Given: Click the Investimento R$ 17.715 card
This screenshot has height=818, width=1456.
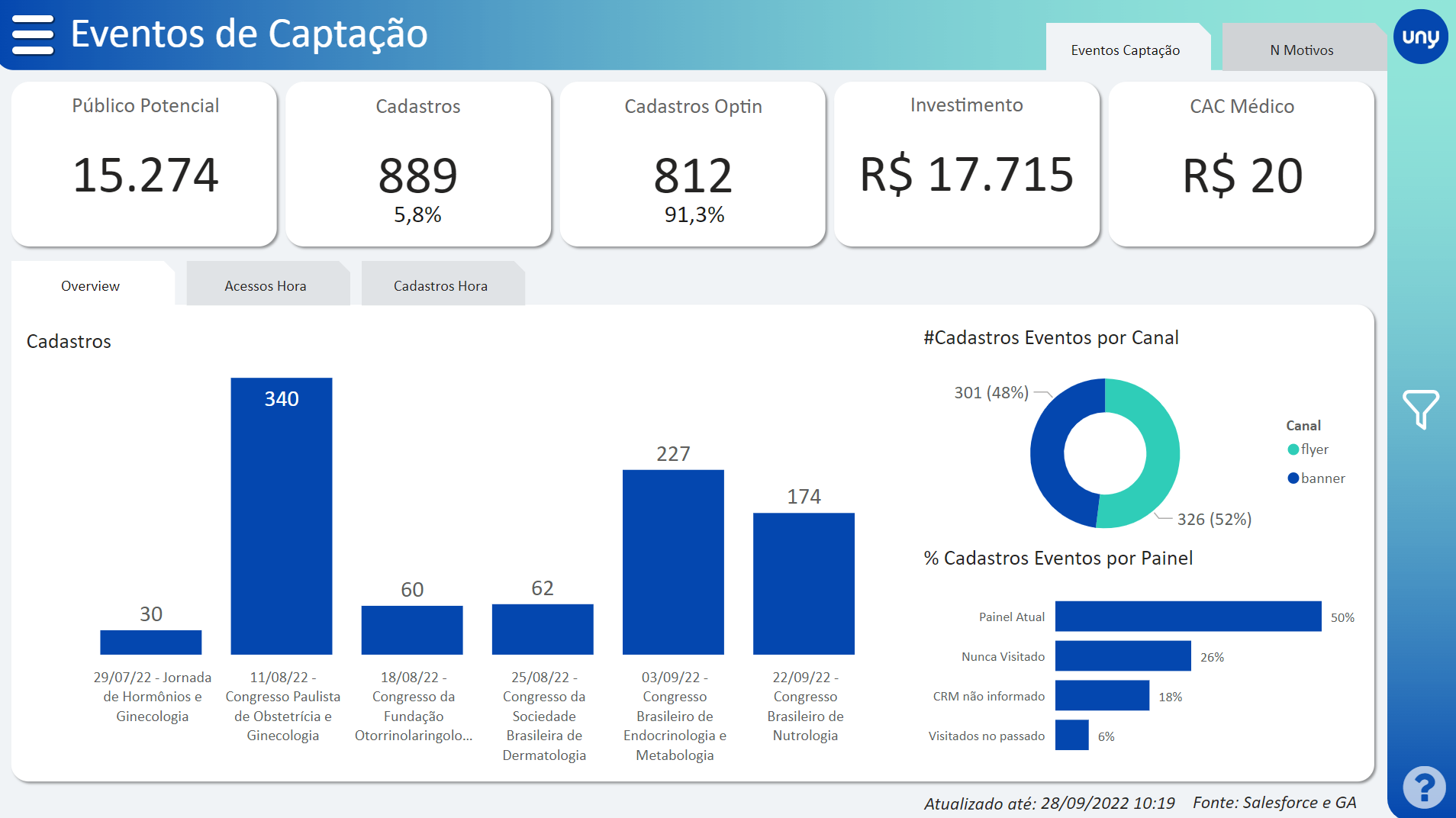Looking at the screenshot, I should point(966,164).
